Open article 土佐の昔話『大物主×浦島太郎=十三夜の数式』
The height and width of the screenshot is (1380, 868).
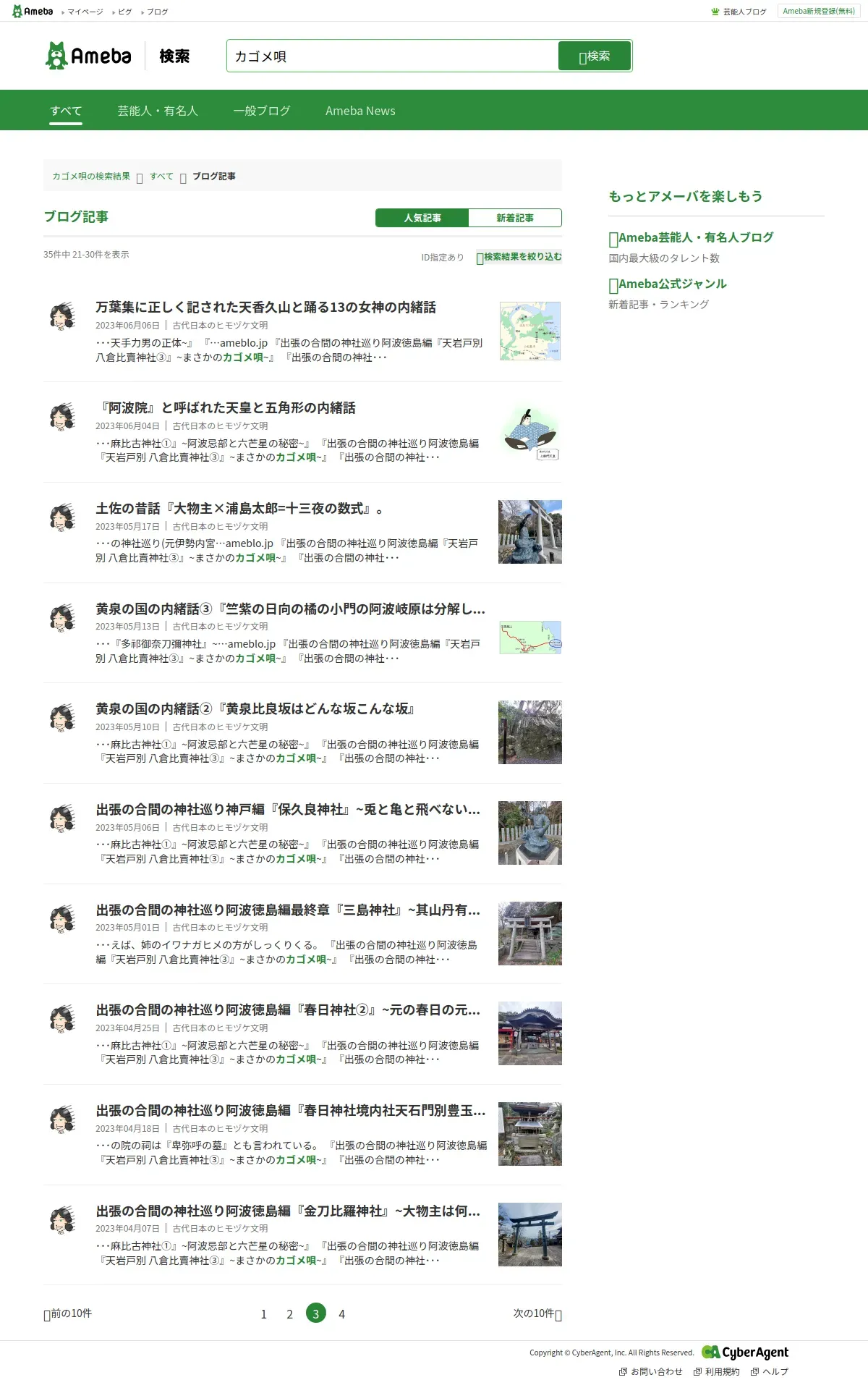click(239, 509)
